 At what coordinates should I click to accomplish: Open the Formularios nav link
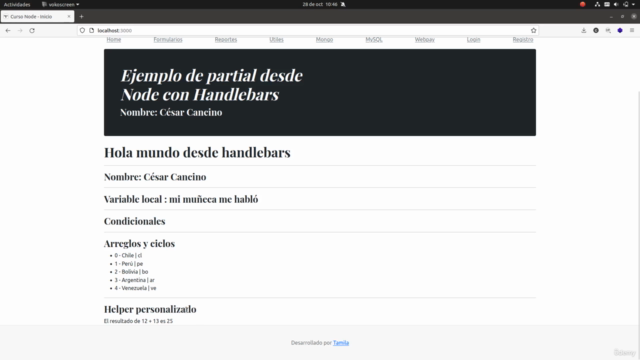(168, 40)
